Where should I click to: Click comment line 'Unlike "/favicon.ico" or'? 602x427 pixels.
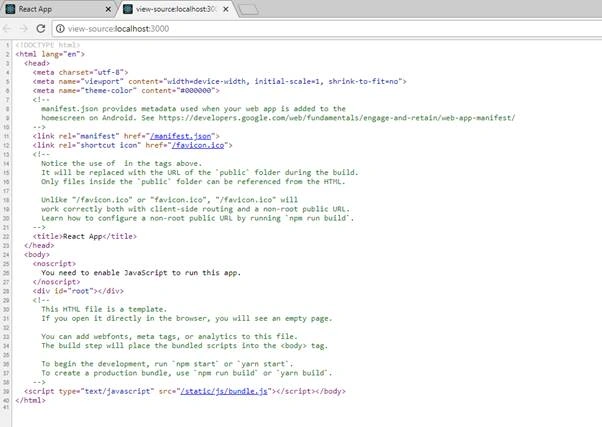point(169,200)
